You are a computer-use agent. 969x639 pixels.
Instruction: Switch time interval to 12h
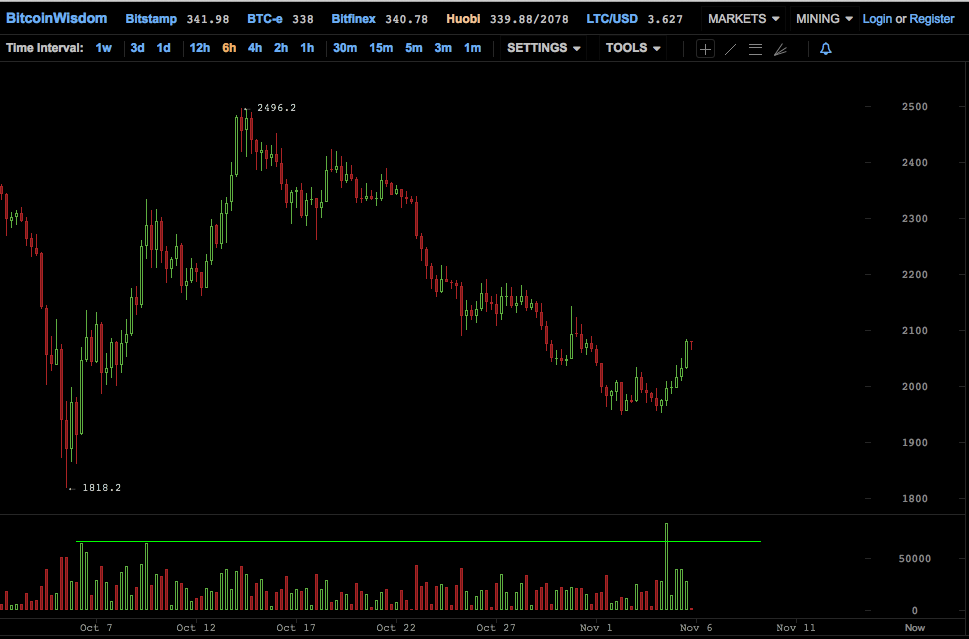coord(200,48)
